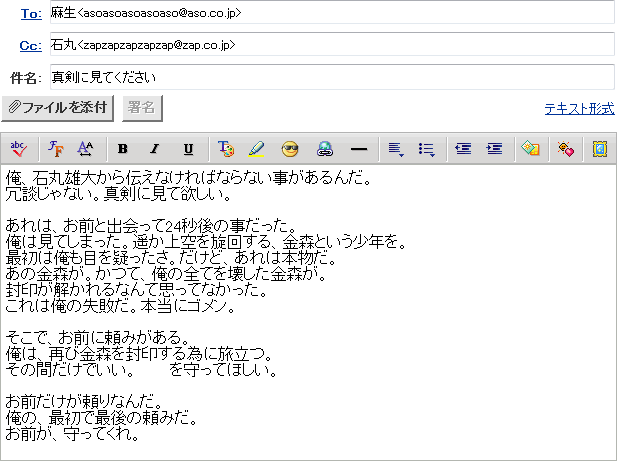This screenshot has height=461, width=617.
Task: Open the text alignment dropdown
Action: pyautogui.click(x=396, y=149)
